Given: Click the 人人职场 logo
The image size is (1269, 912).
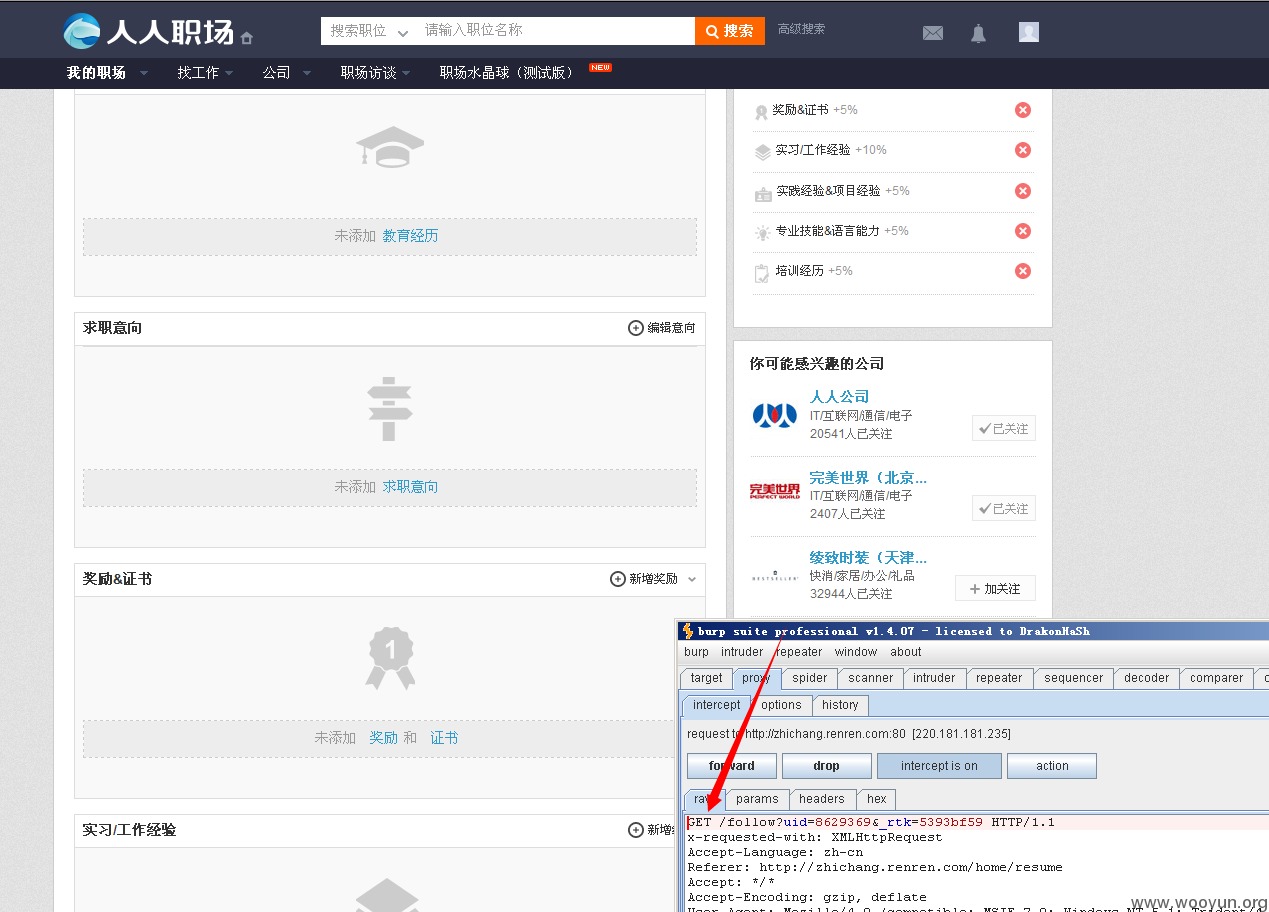Looking at the screenshot, I should [148, 31].
